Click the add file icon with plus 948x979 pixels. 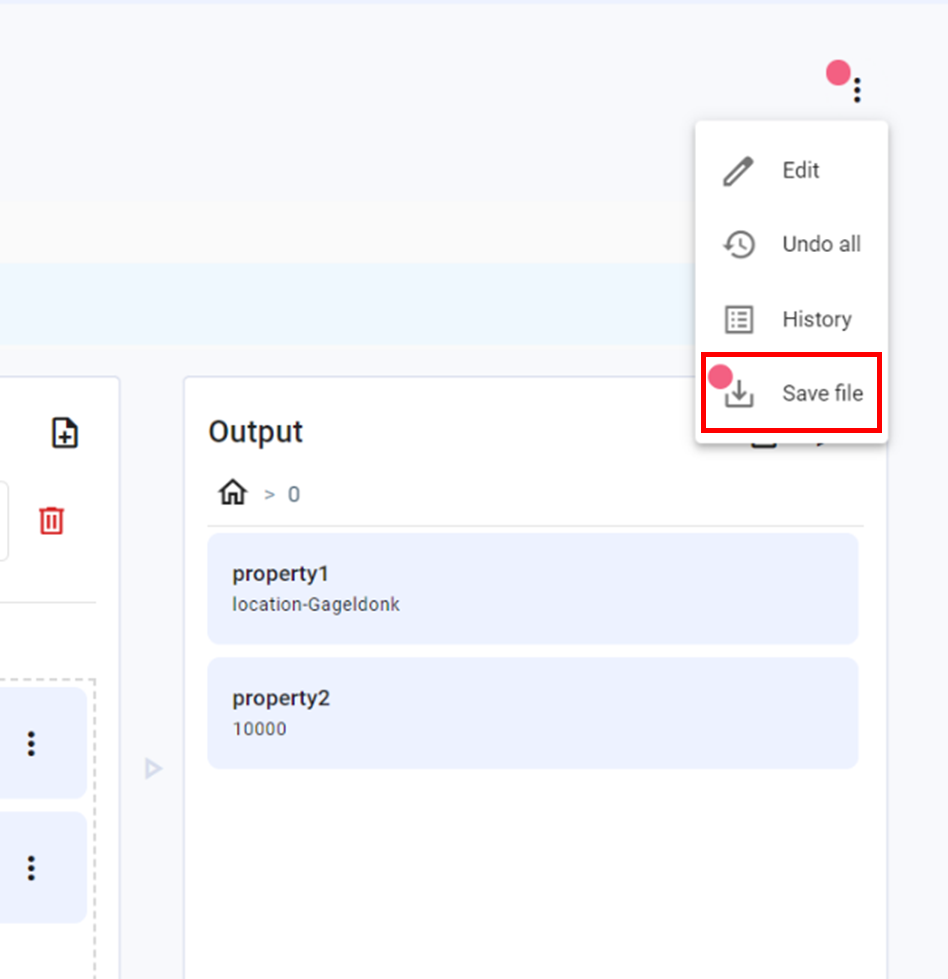coord(65,433)
